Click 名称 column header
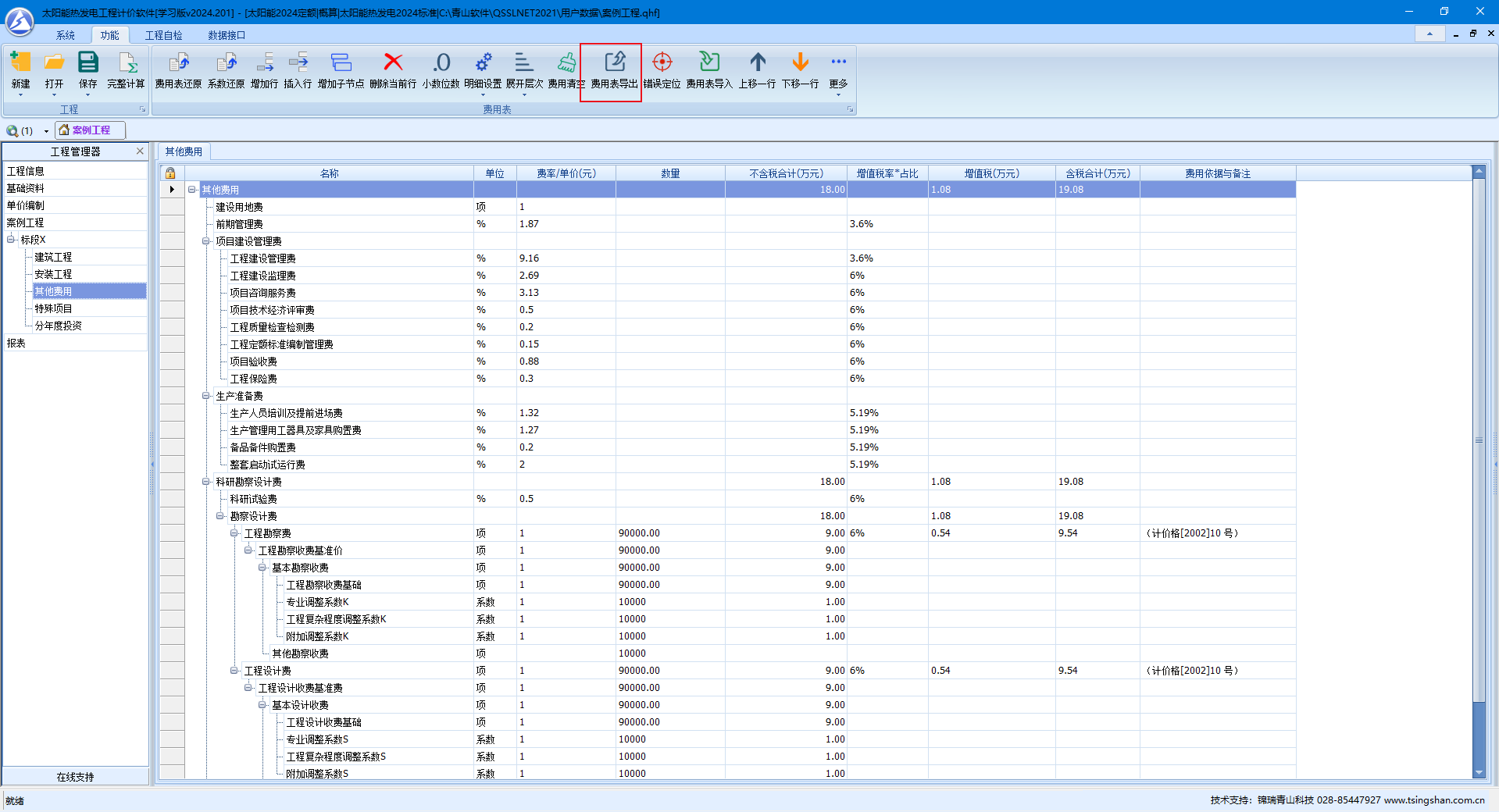The image size is (1499, 812). [329, 173]
